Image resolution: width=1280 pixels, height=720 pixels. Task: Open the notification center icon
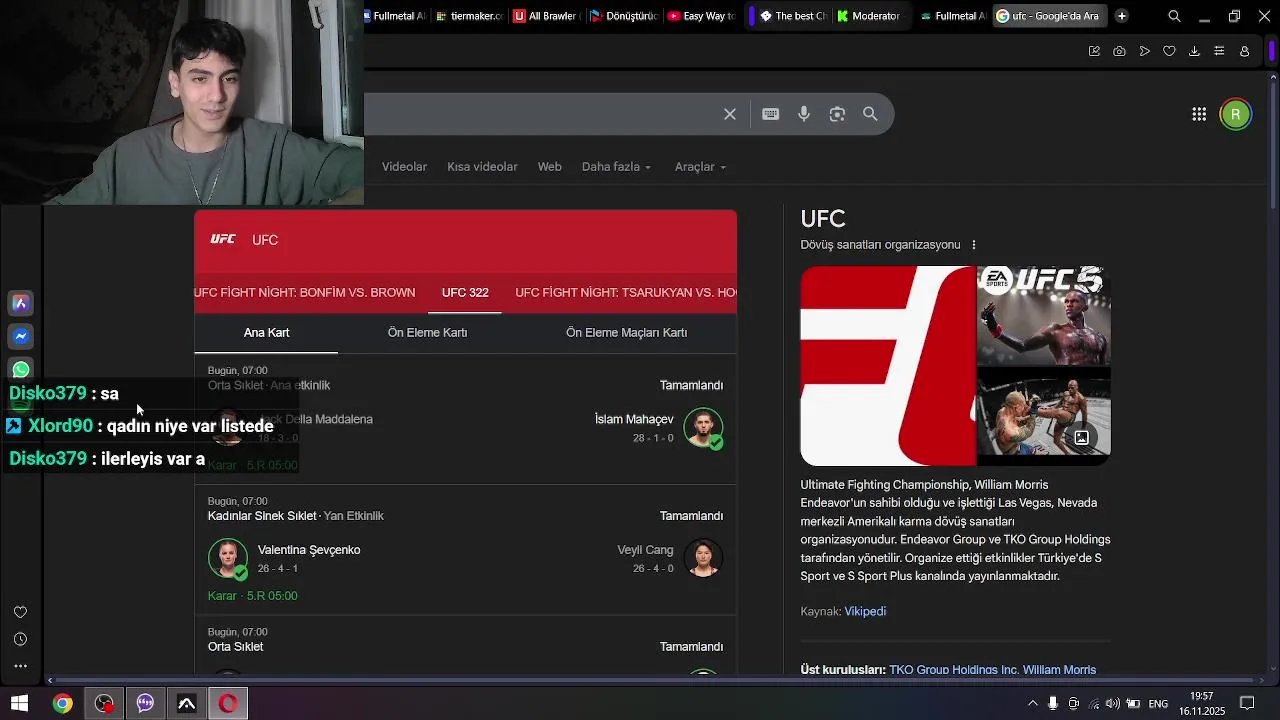point(1247,704)
